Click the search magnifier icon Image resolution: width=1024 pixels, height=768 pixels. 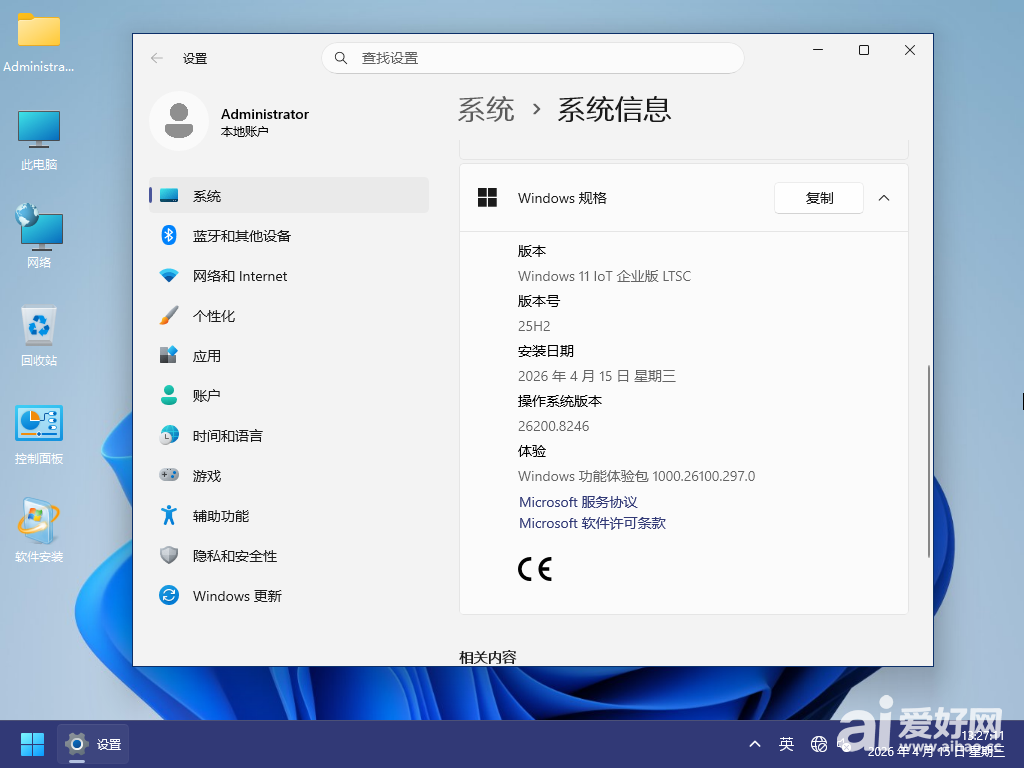click(x=341, y=58)
